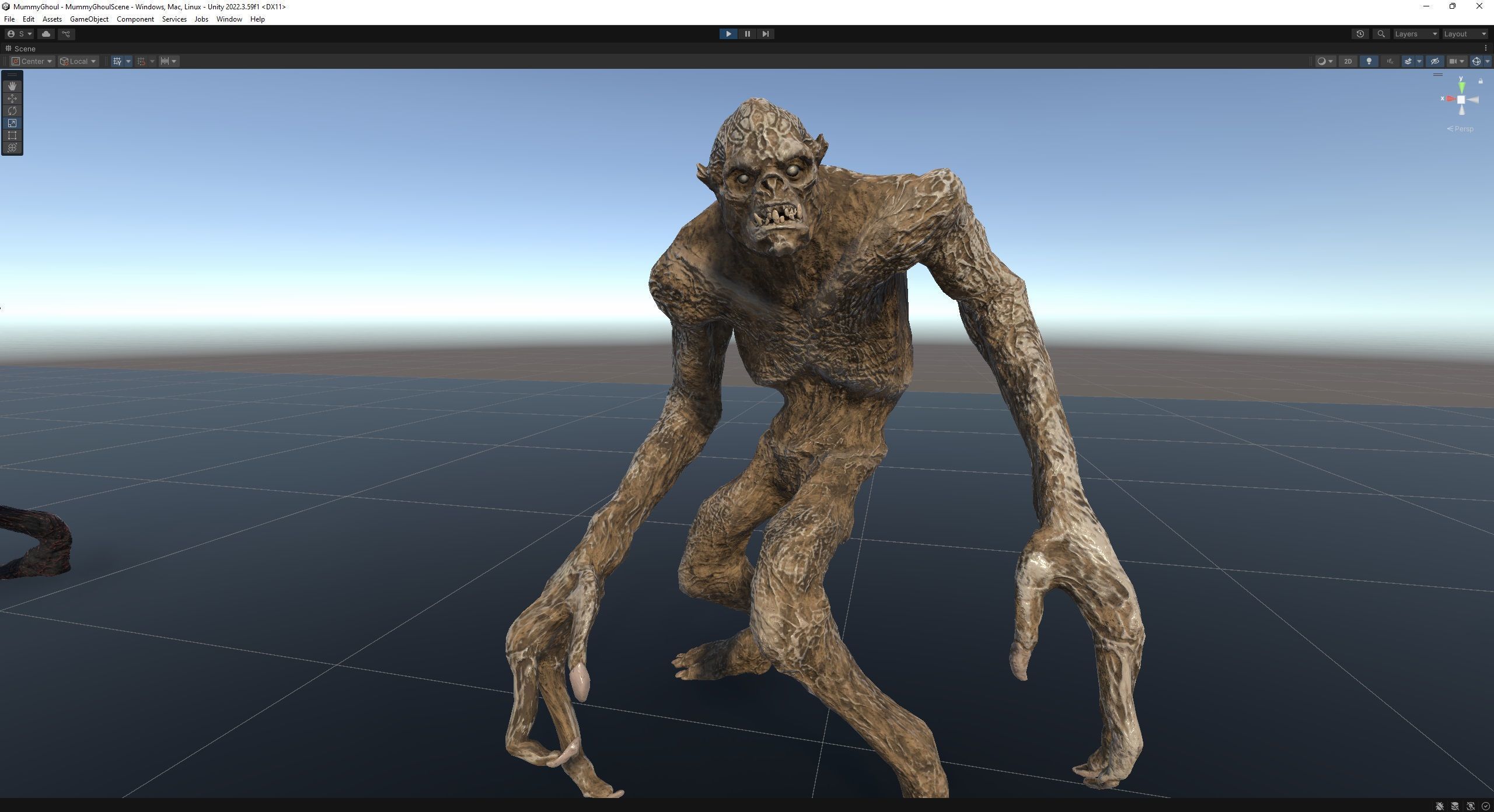Open the GameObject menu
The width and height of the screenshot is (1494, 812).
coord(89,19)
